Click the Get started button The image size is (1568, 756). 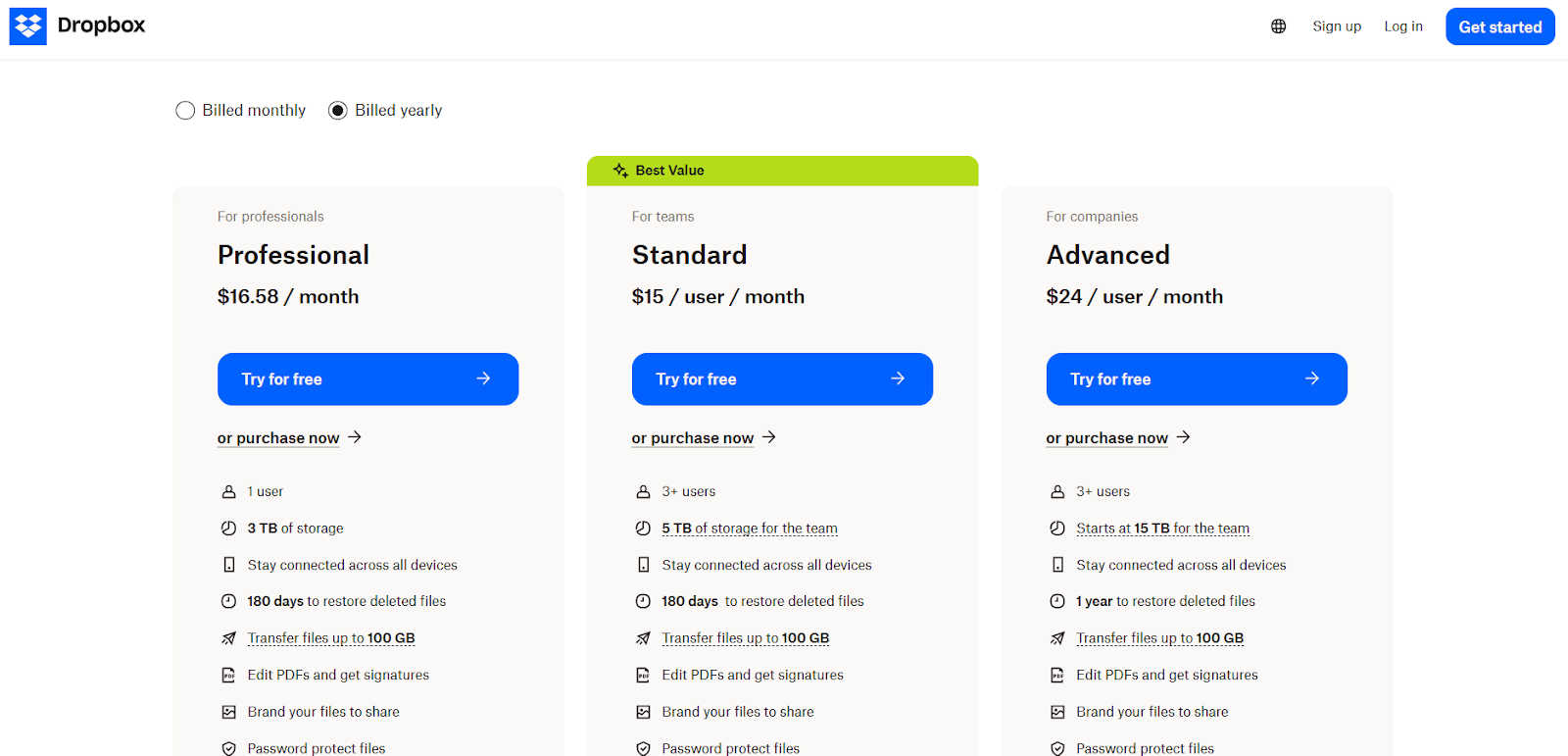(1500, 26)
